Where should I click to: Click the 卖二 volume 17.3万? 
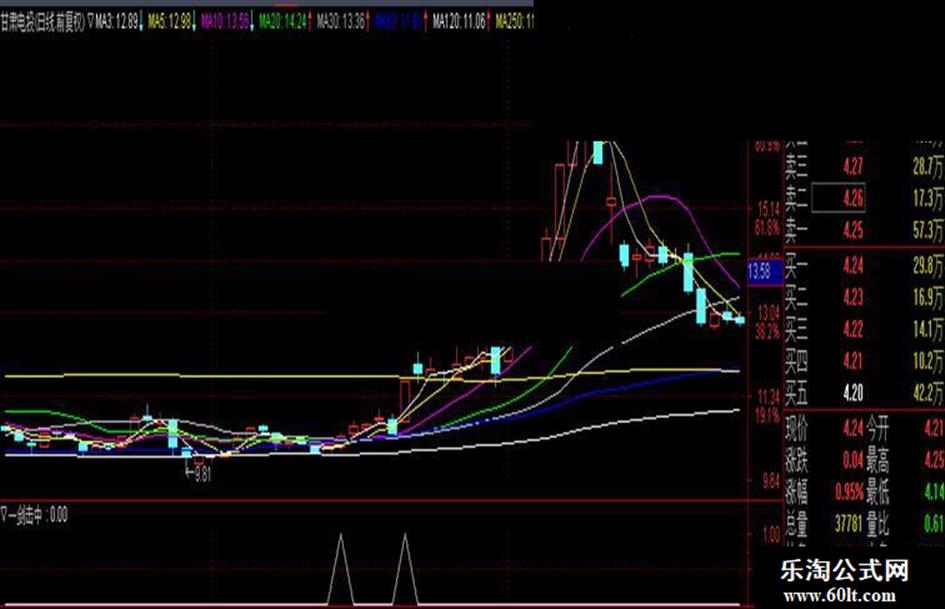pos(928,198)
